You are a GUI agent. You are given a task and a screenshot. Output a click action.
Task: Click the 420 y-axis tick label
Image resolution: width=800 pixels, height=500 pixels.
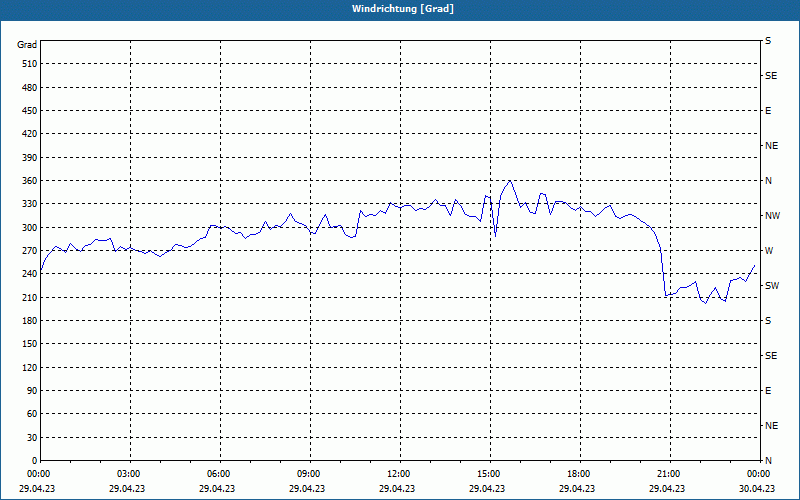[30, 134]
